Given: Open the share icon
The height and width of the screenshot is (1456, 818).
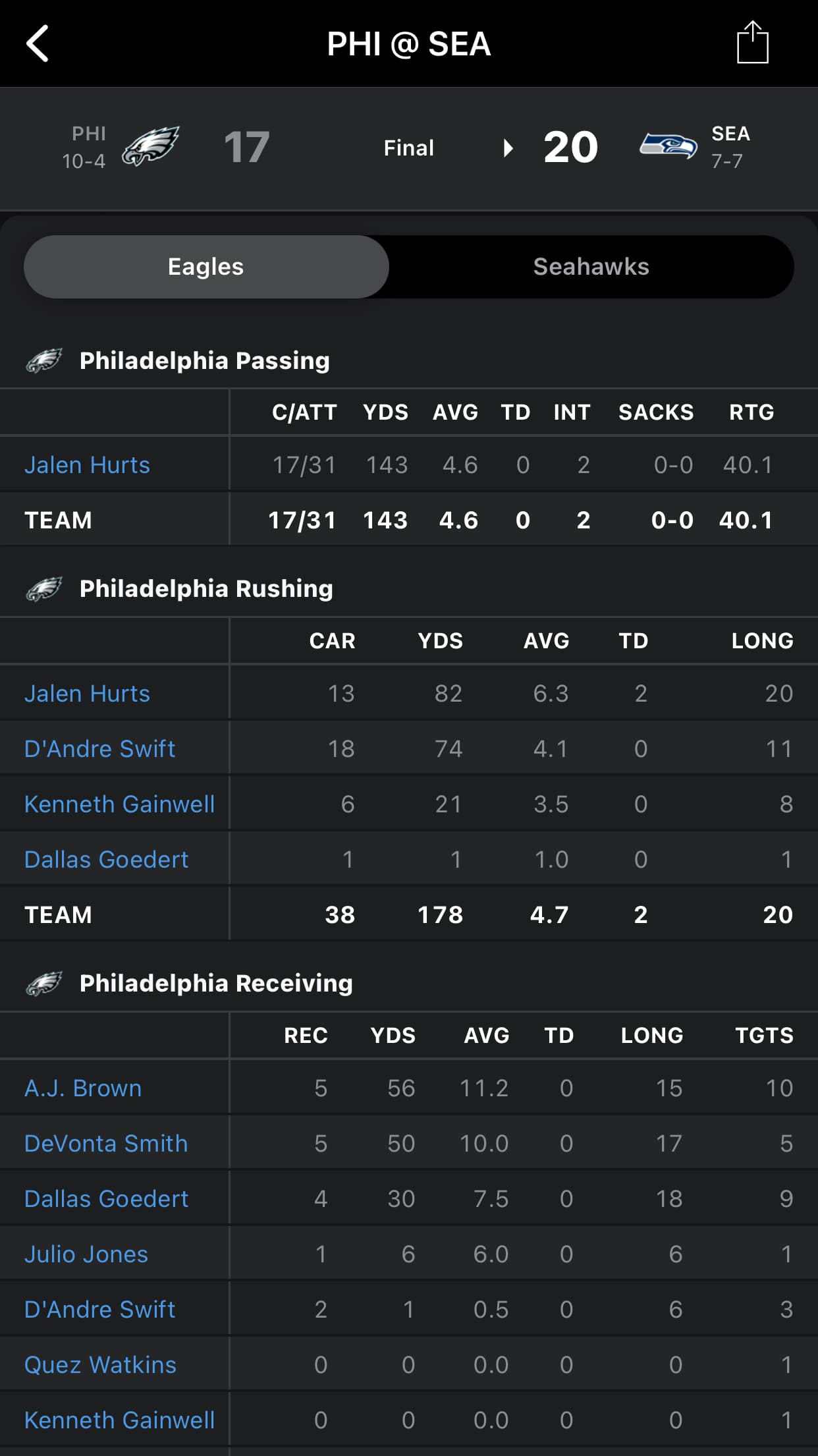Looking at the screenshot, I should pyautogui.click(x=752, y=43).
